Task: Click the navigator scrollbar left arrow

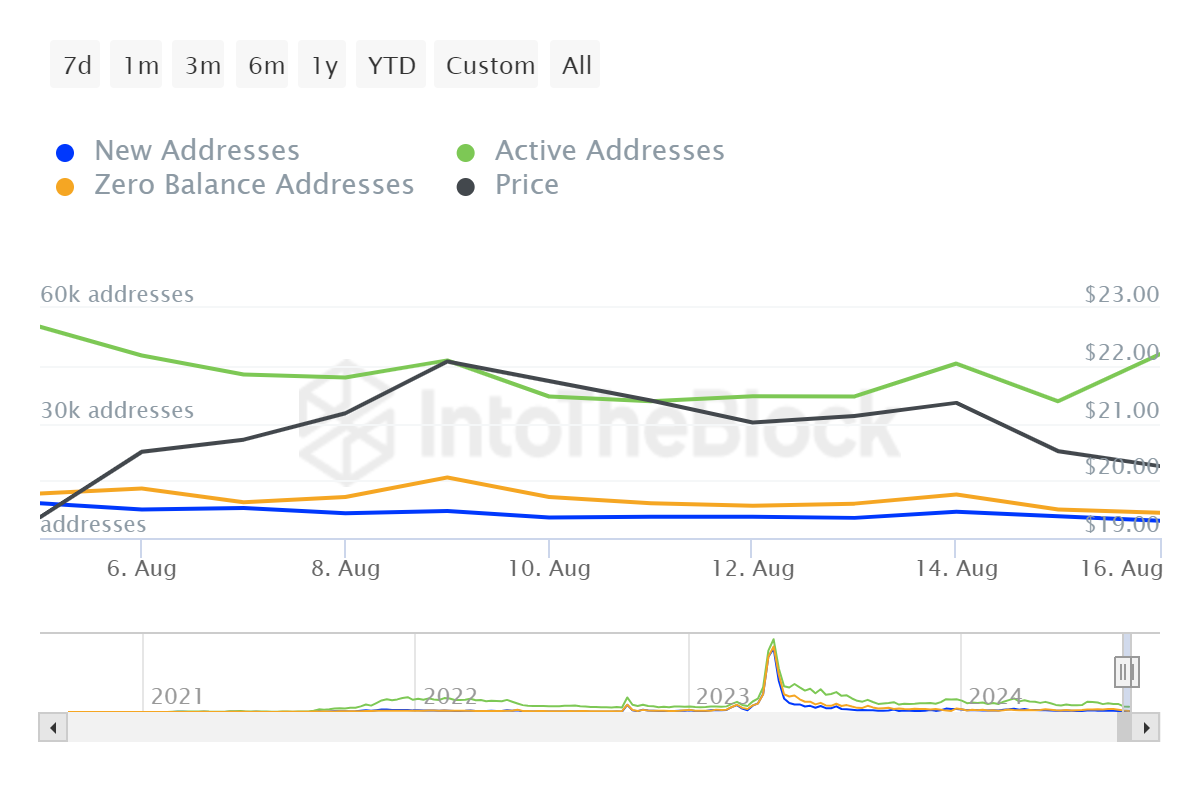Action: (x=53, y=727)
